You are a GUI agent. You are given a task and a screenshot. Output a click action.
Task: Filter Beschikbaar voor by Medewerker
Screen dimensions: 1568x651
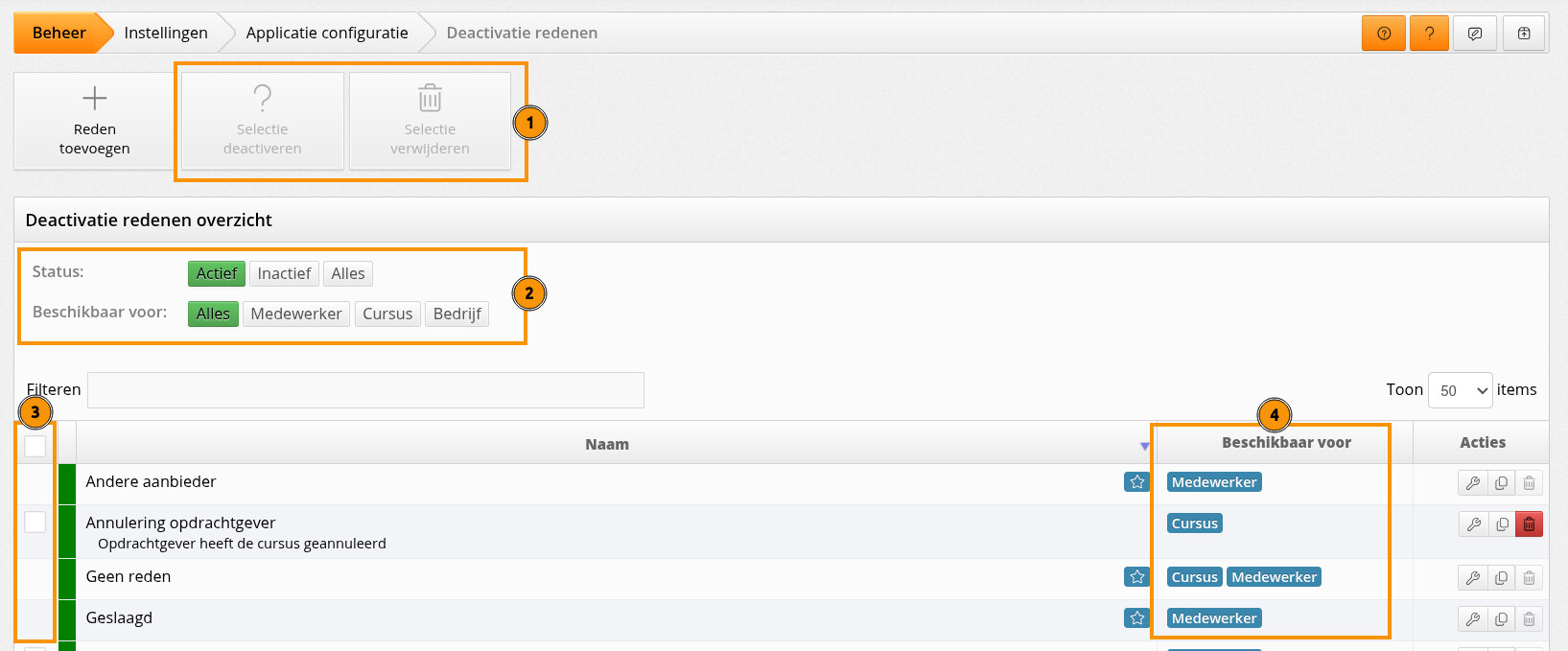pos(295,314)
